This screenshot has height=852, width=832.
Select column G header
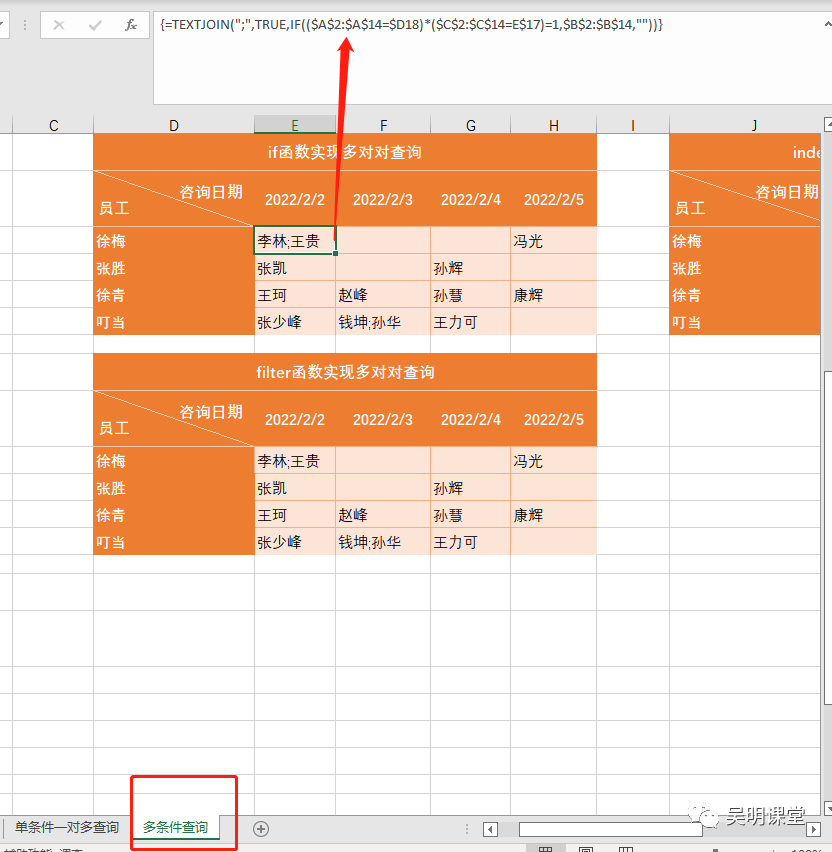(x=471, y=126)
